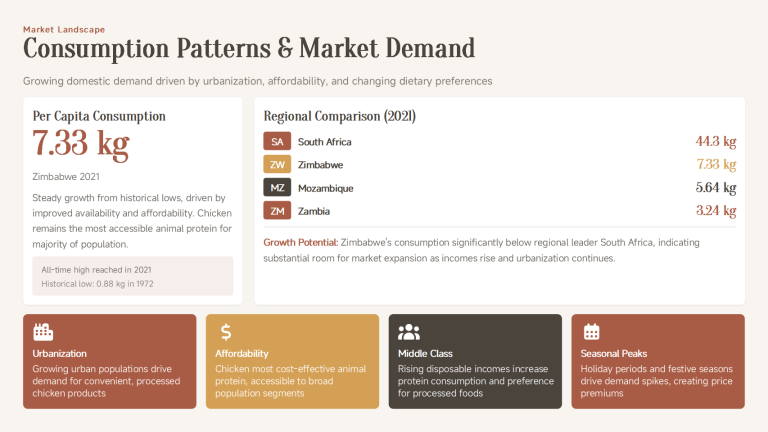Click the Market Landscape section label
The width and height of the screenshot is (768, 432).
(64, 29)
